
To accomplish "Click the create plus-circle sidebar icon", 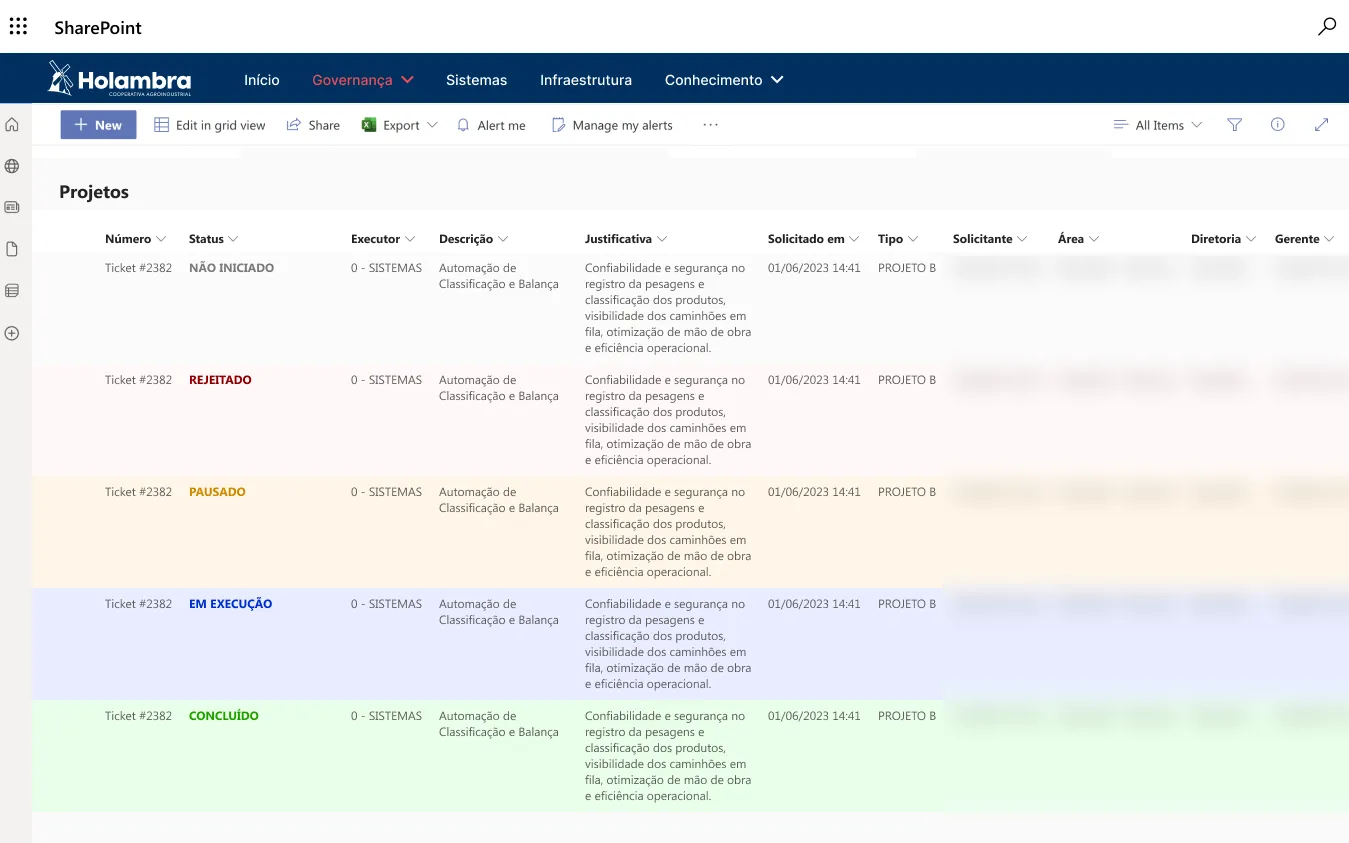I will (12, 333).
